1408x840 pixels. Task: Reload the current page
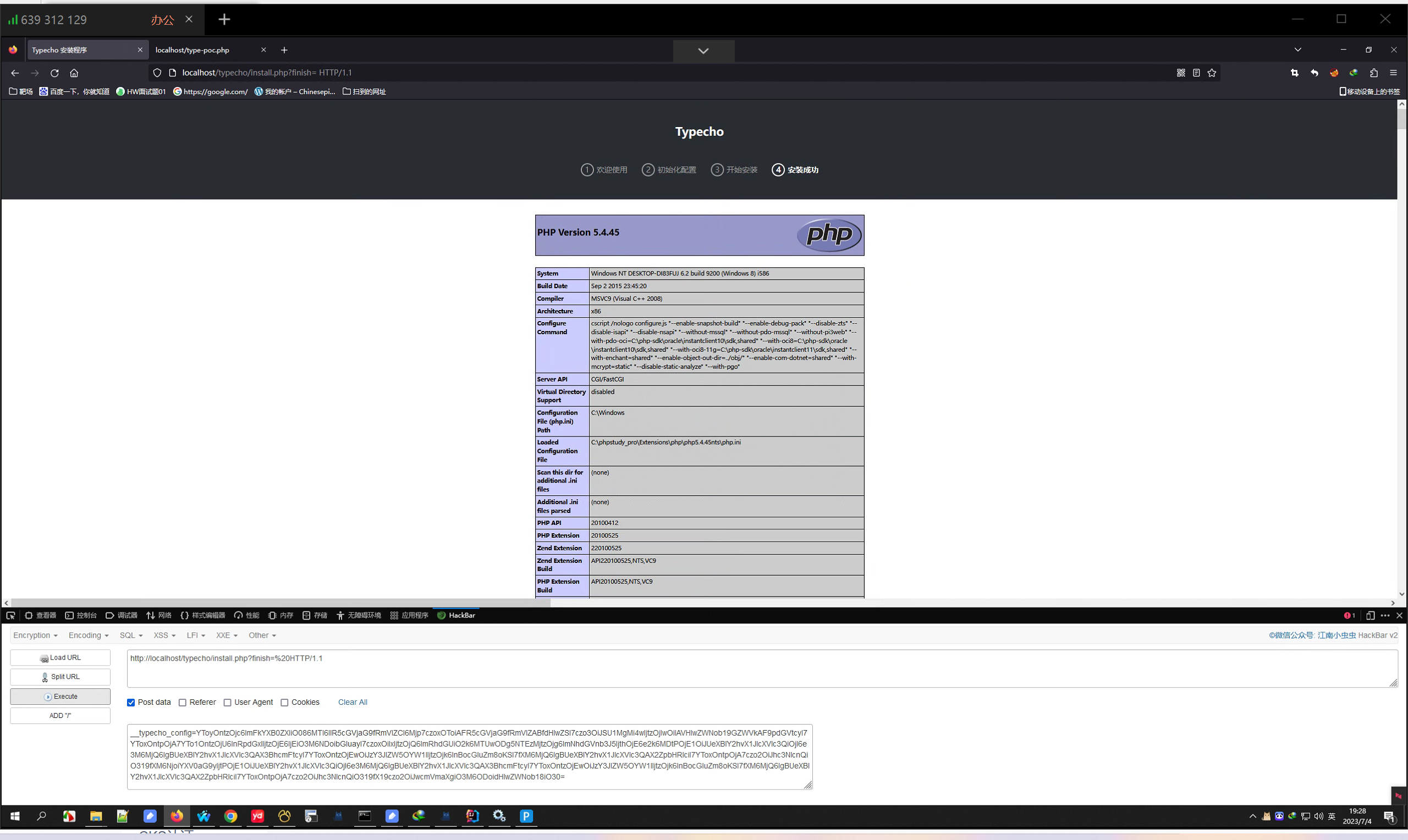[54, 73]
